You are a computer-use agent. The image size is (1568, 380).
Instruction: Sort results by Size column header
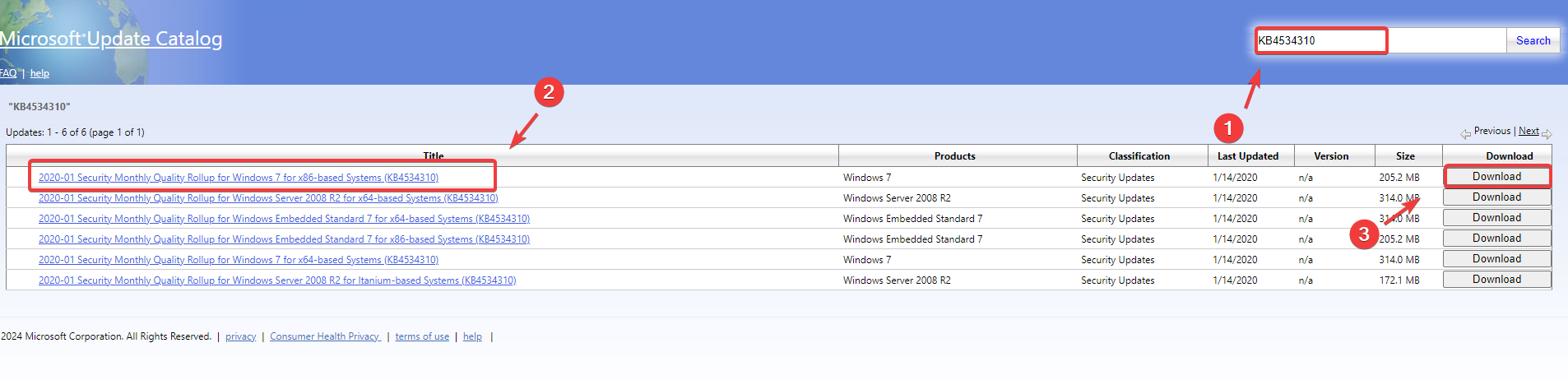1405,156
